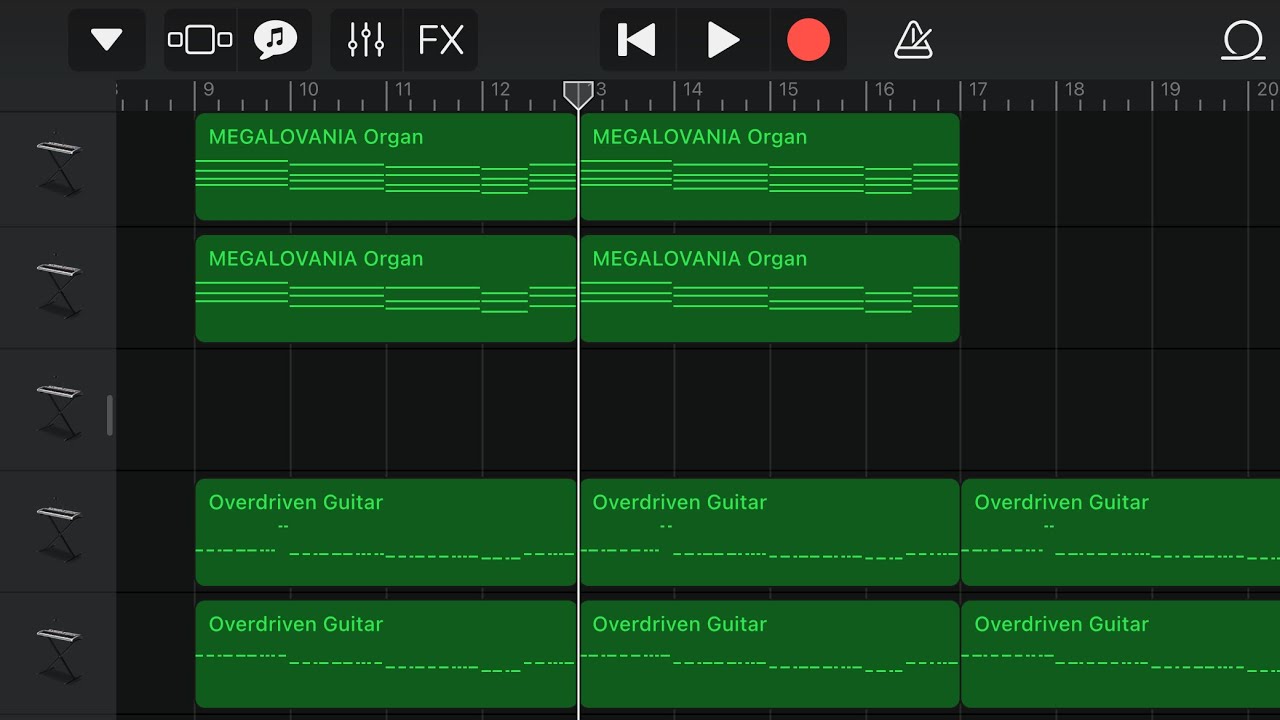Select second-track MEGALOVANIA Organ region at bar 9
1280x720 pixels.
coord(386,289)
